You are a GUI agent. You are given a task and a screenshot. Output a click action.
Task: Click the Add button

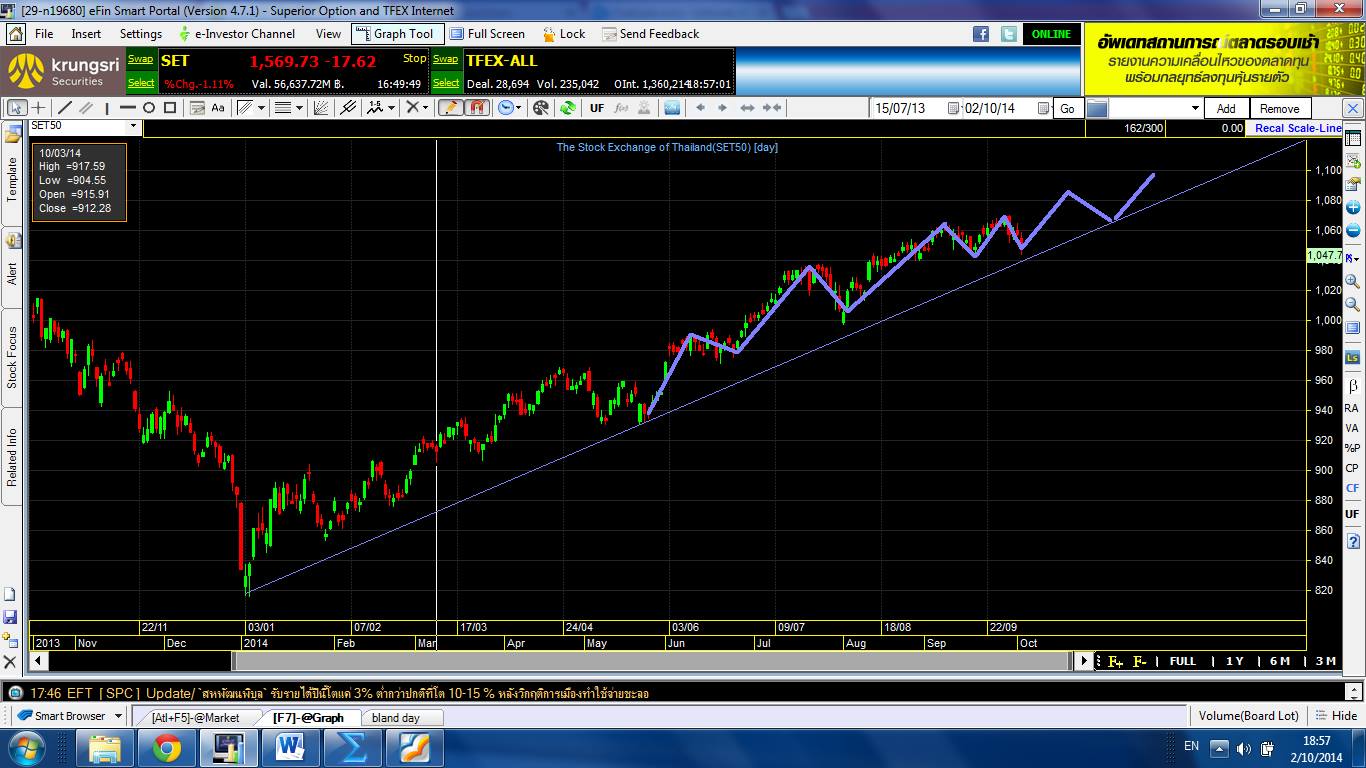[x=1226, y=108]
